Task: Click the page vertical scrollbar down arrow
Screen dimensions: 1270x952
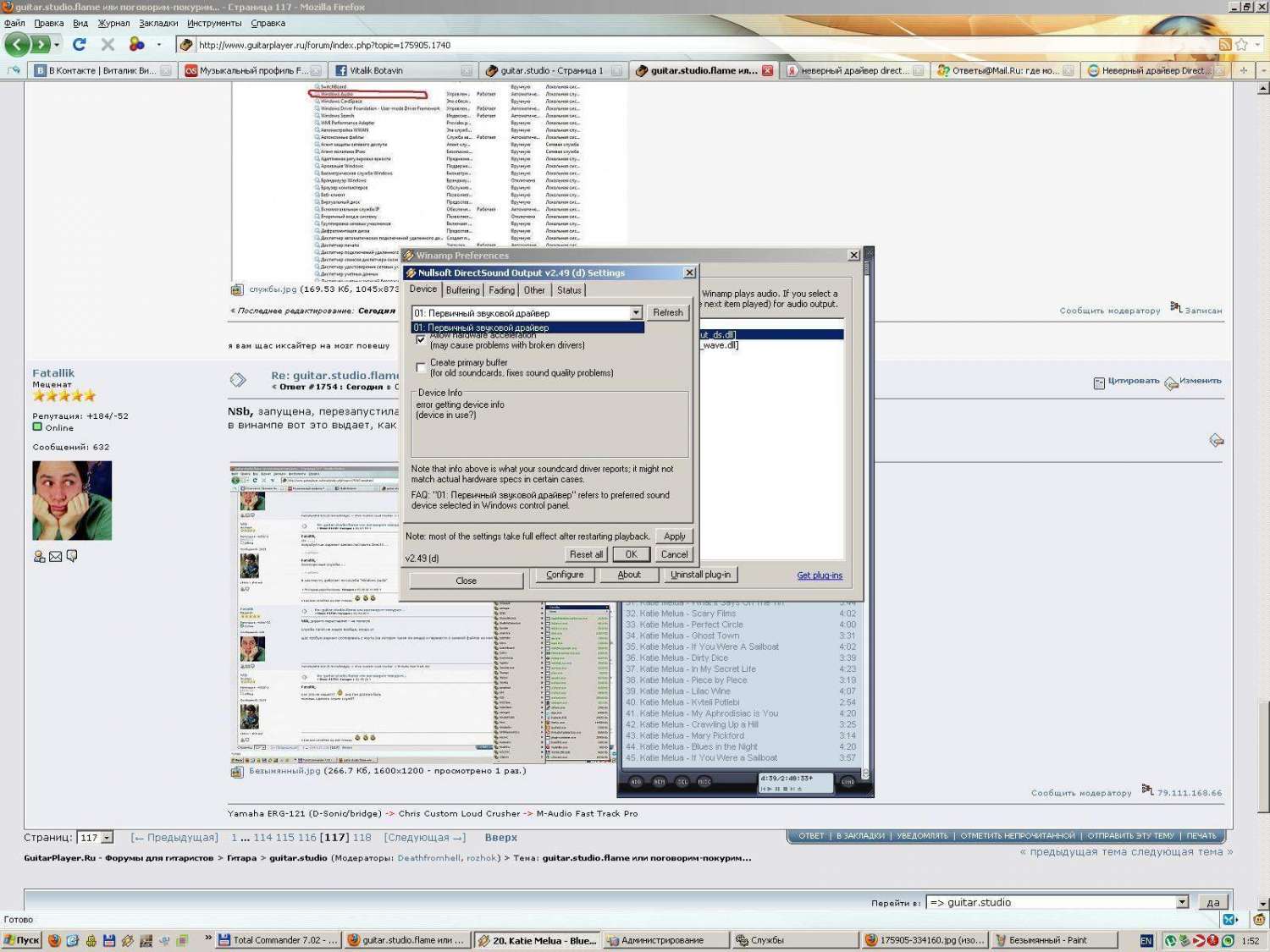Action: 1263,903
